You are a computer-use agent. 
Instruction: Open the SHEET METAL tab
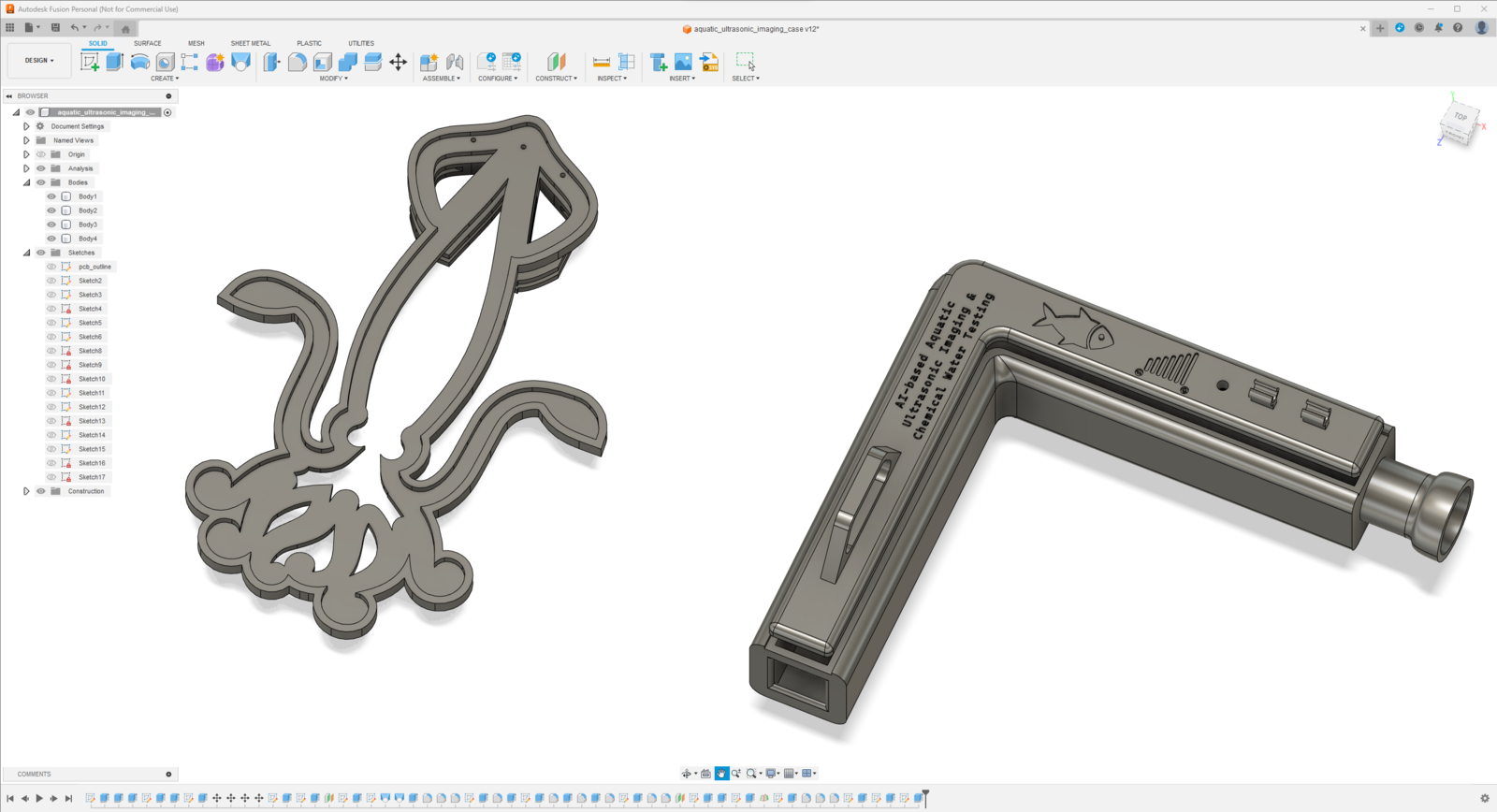point(250,43)
